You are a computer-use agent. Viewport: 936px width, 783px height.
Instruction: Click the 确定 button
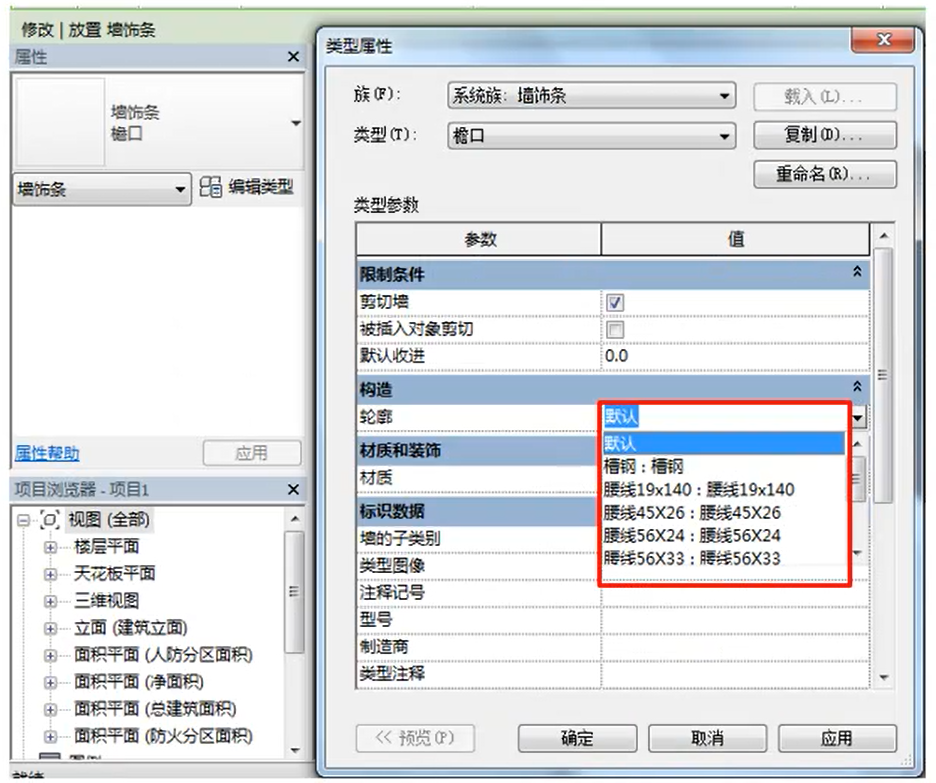click(577, 739)
